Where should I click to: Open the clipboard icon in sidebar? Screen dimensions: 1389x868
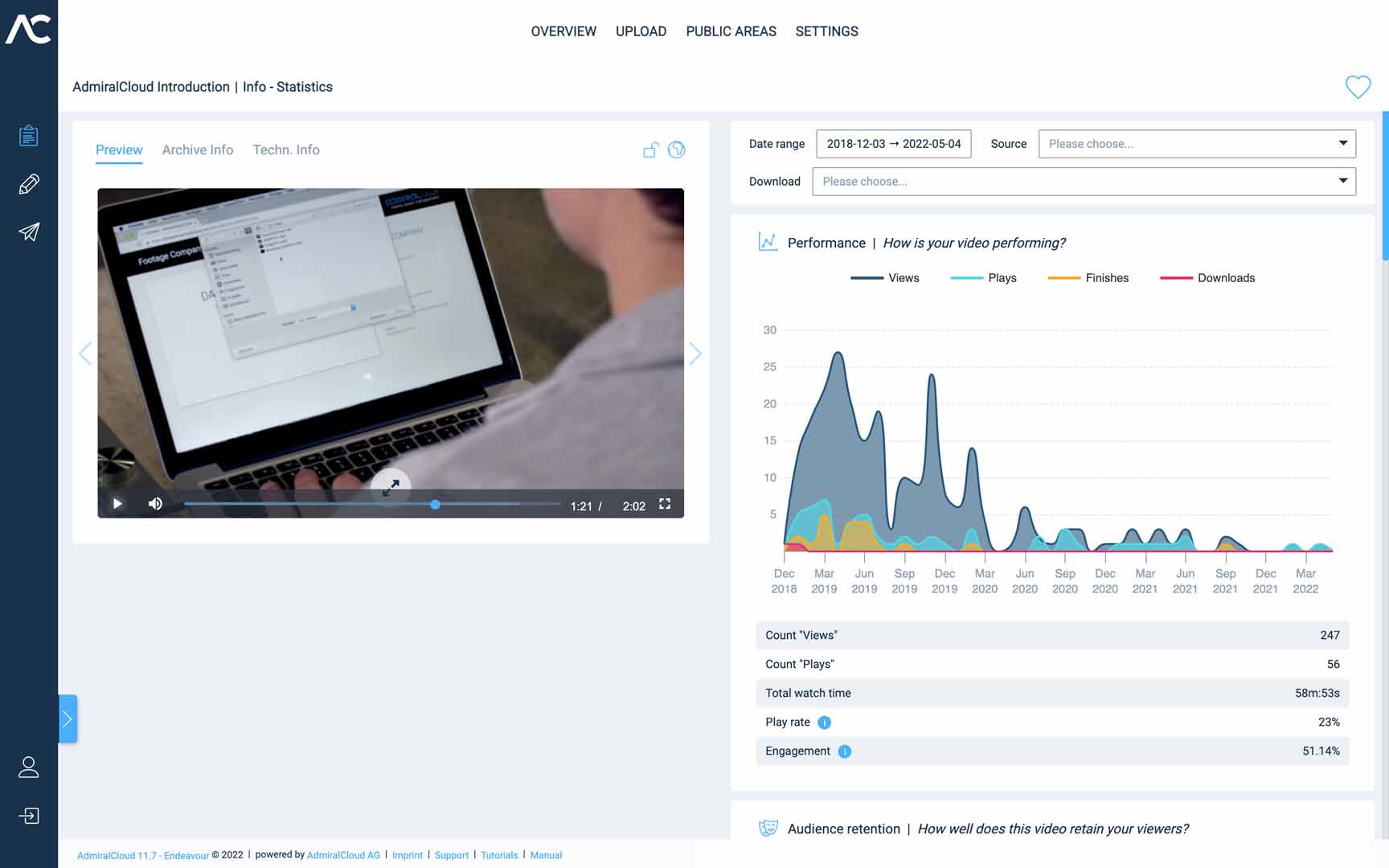click(29, 136)
